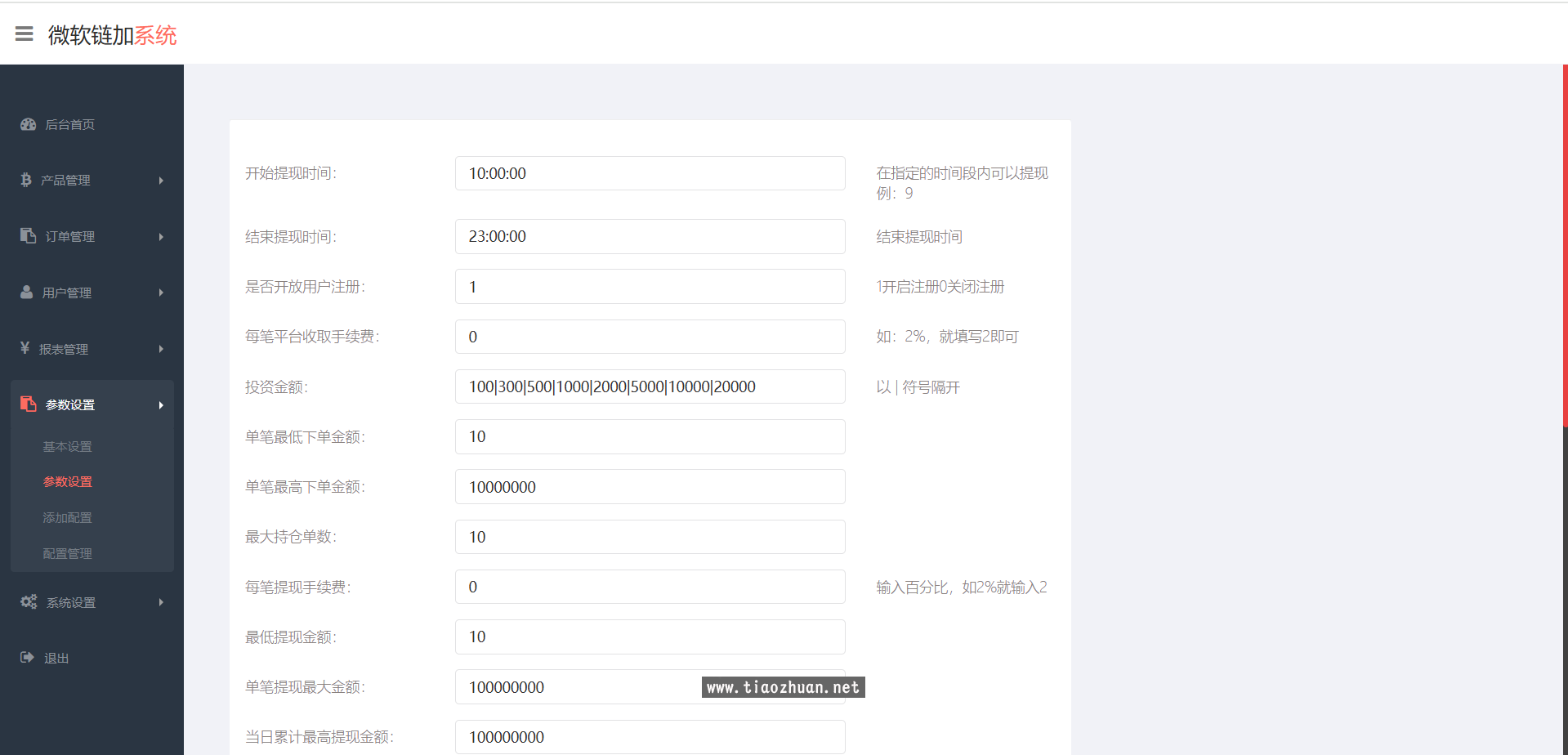Click the logout icon beside 退出
Image resolution: width=1568 pixels, height=755 pixels.
[27, 657]
